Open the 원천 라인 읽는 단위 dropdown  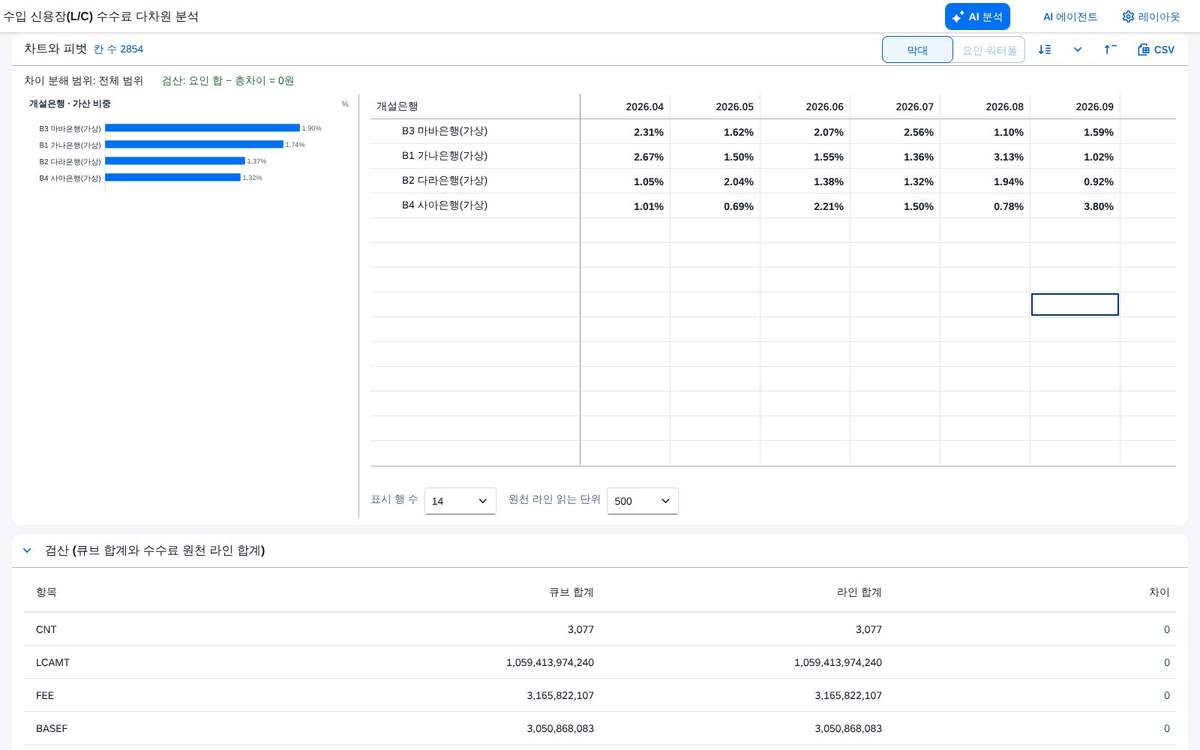pyautogui.click(x=643, y=501)
